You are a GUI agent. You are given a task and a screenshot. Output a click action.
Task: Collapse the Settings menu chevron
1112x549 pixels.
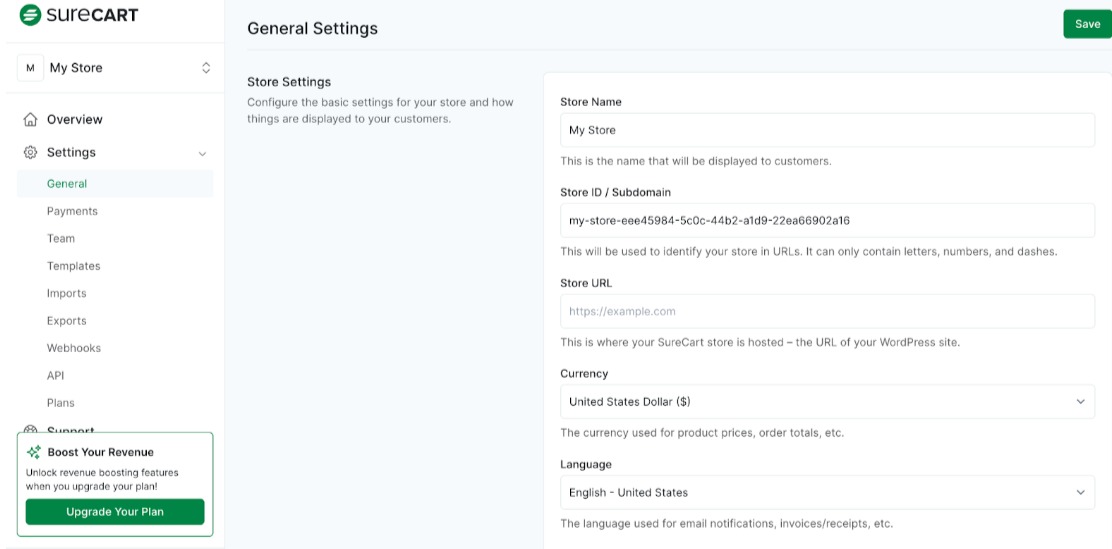(x=202, y=153)
